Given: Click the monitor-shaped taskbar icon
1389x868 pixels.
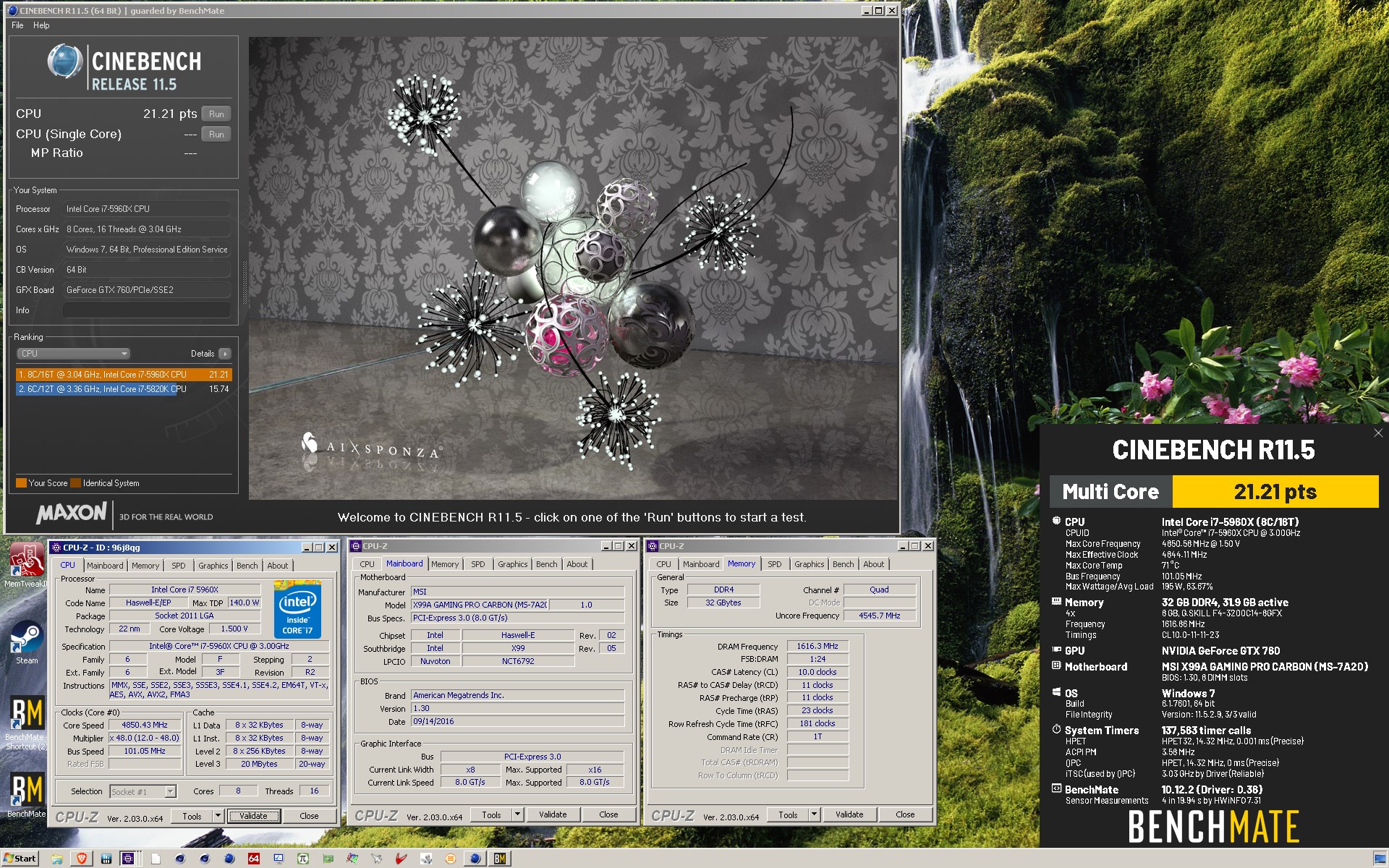Looking at the screenshot, I should coord(279,859).
